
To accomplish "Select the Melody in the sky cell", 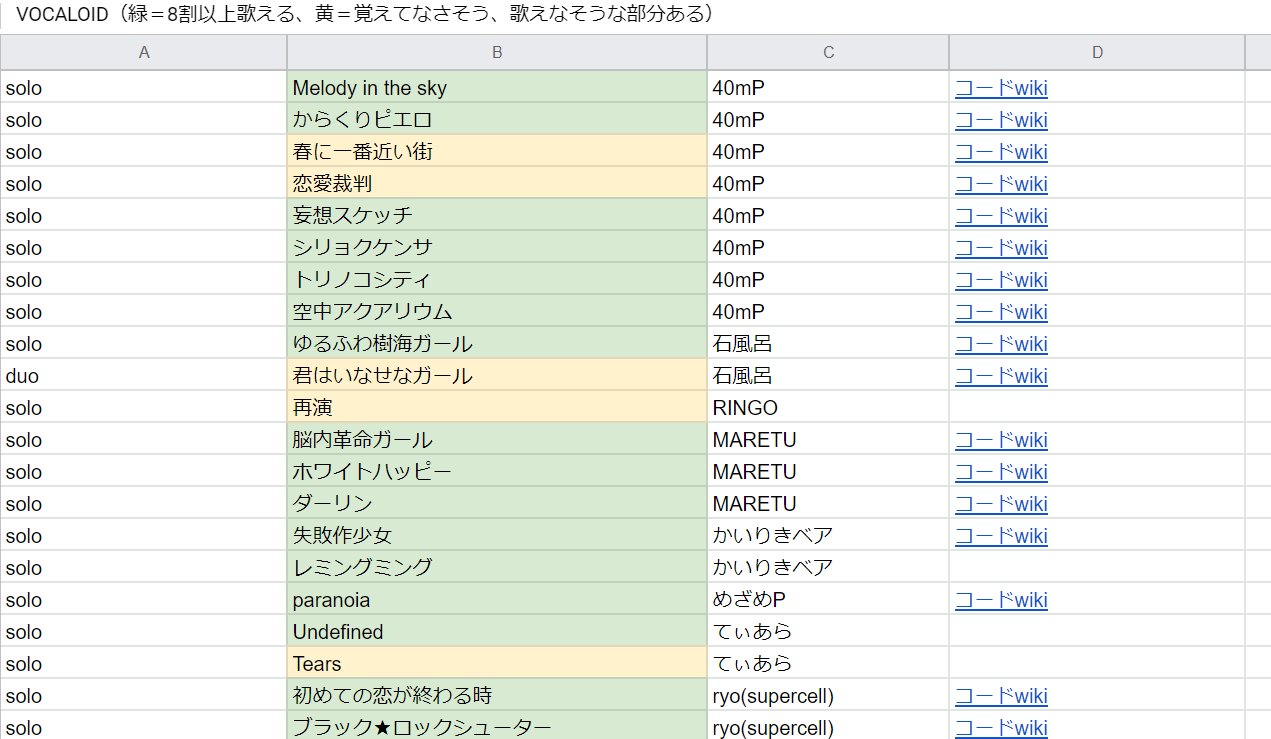I will pos(497,87).
